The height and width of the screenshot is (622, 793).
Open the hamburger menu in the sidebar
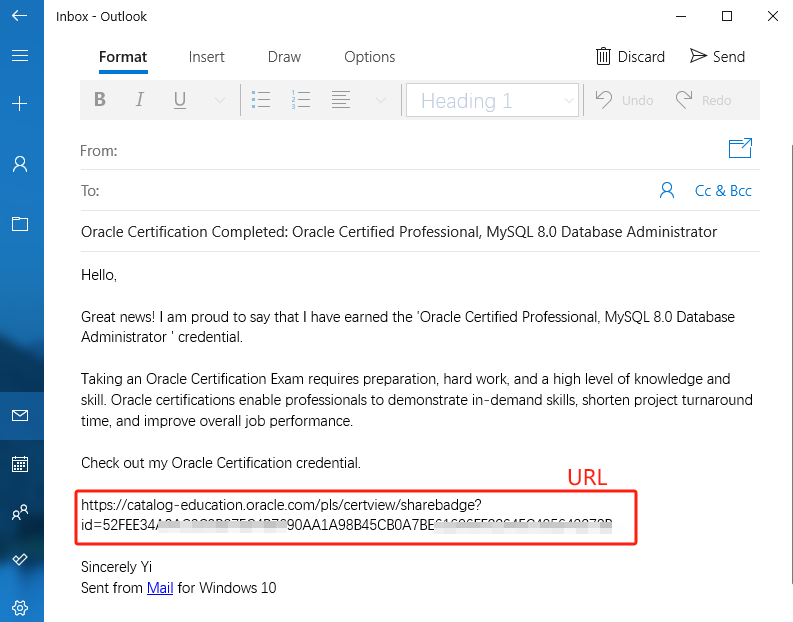coord(20,55)
